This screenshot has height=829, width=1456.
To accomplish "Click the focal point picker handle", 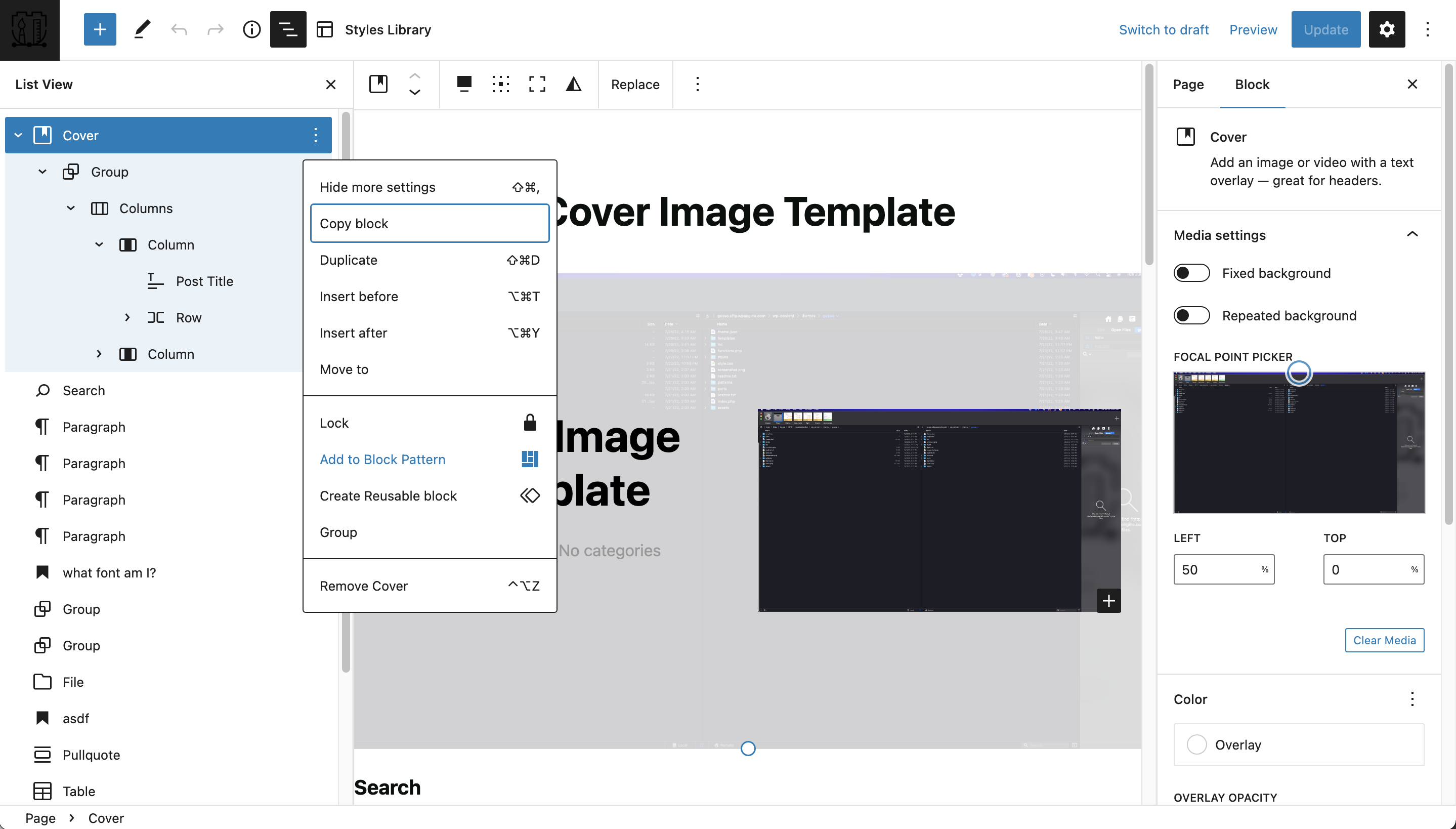I will pyautogui.click(x=1299, y=372).
